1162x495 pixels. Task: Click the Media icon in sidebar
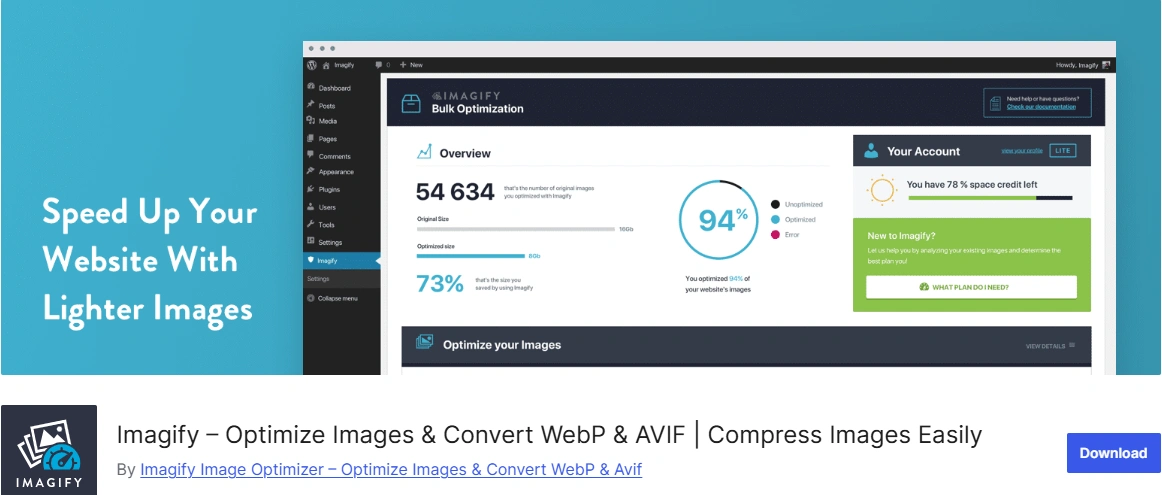(x=311, y=120)
